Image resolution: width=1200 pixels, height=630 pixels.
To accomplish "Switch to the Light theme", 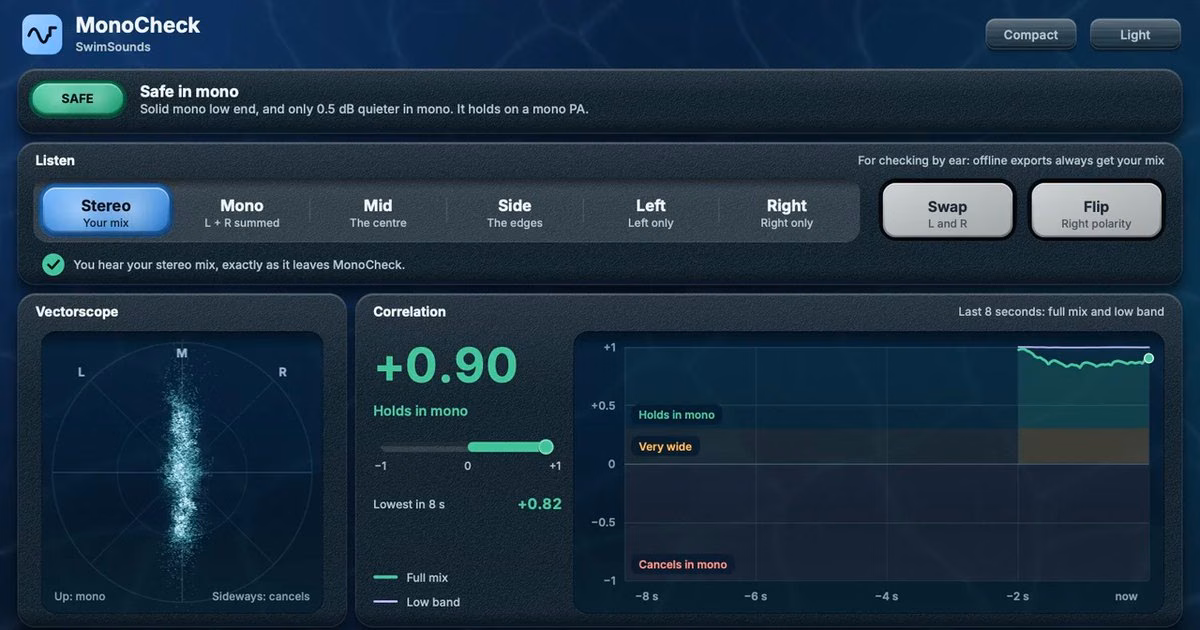I will 1135,34.
